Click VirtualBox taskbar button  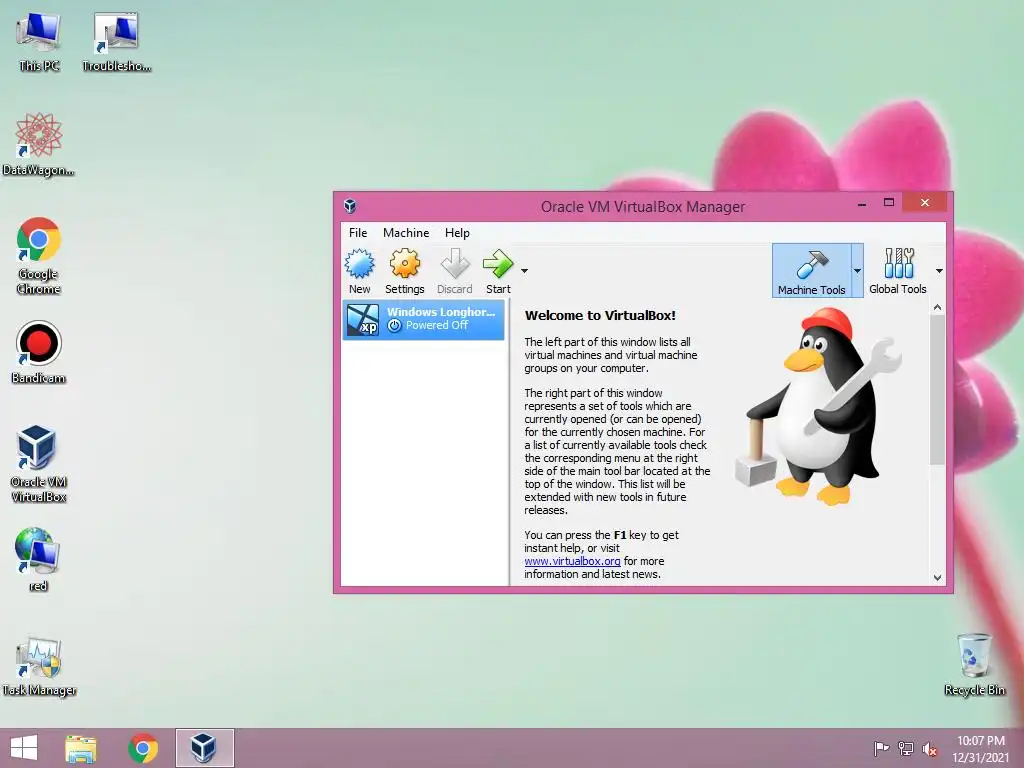tap(204, 748)
